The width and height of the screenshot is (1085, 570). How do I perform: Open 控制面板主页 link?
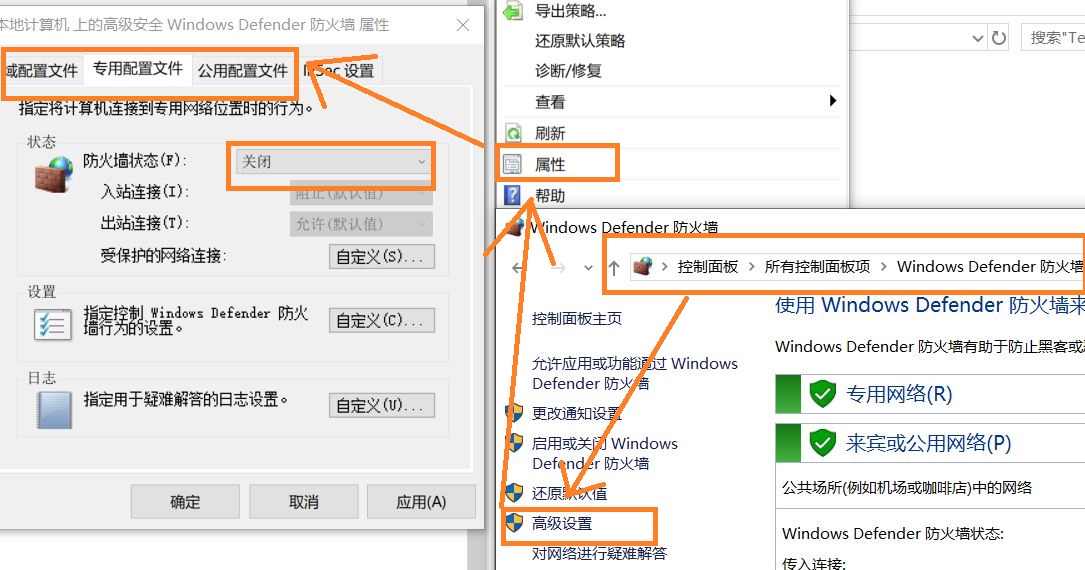tap(576, 318)
